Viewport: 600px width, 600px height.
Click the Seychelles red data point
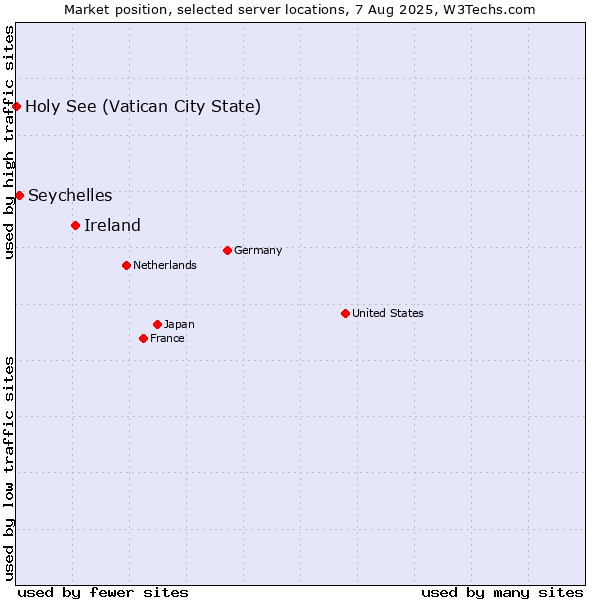(20, 196)
